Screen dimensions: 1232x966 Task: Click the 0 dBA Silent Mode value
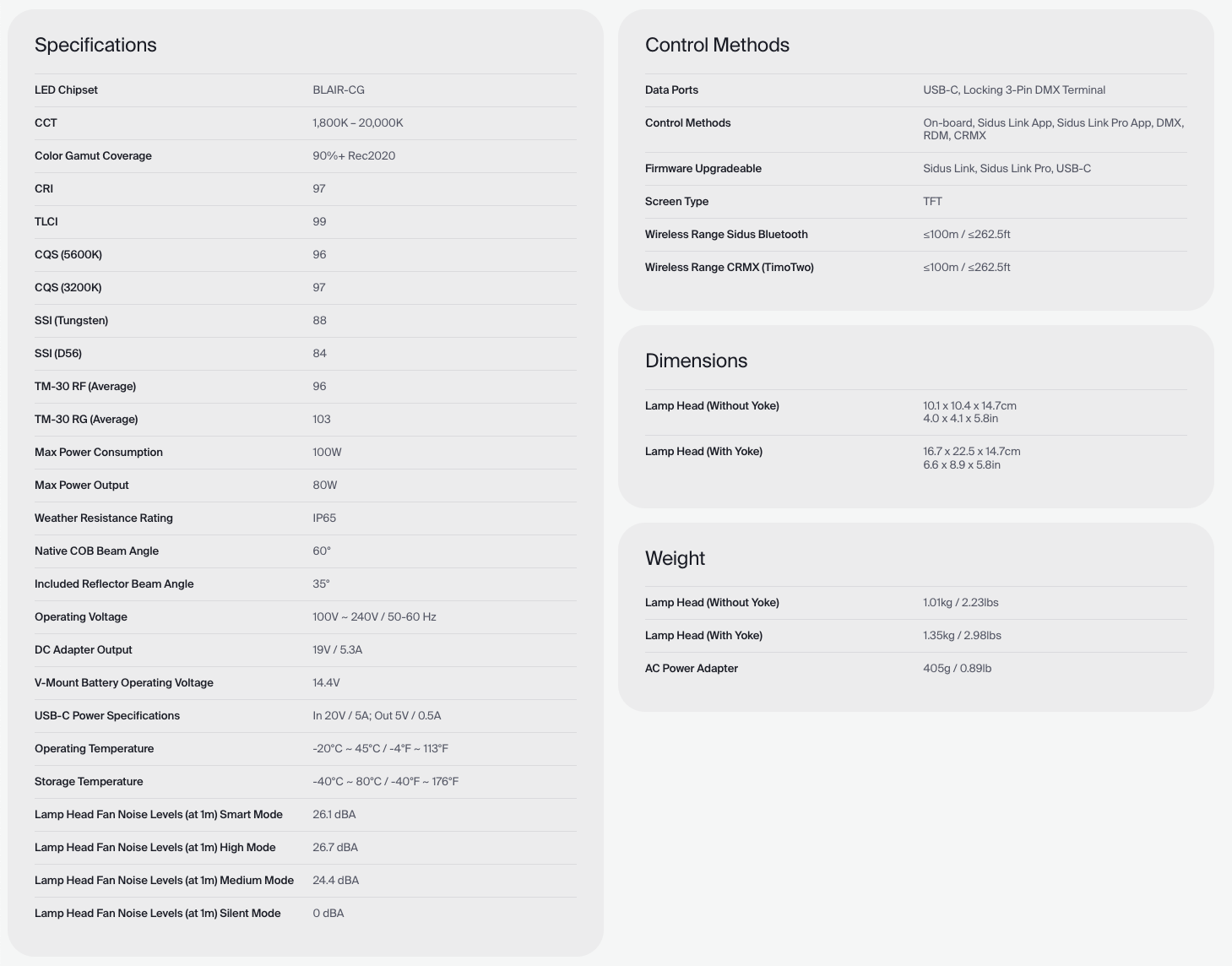[x=328, y=914]
